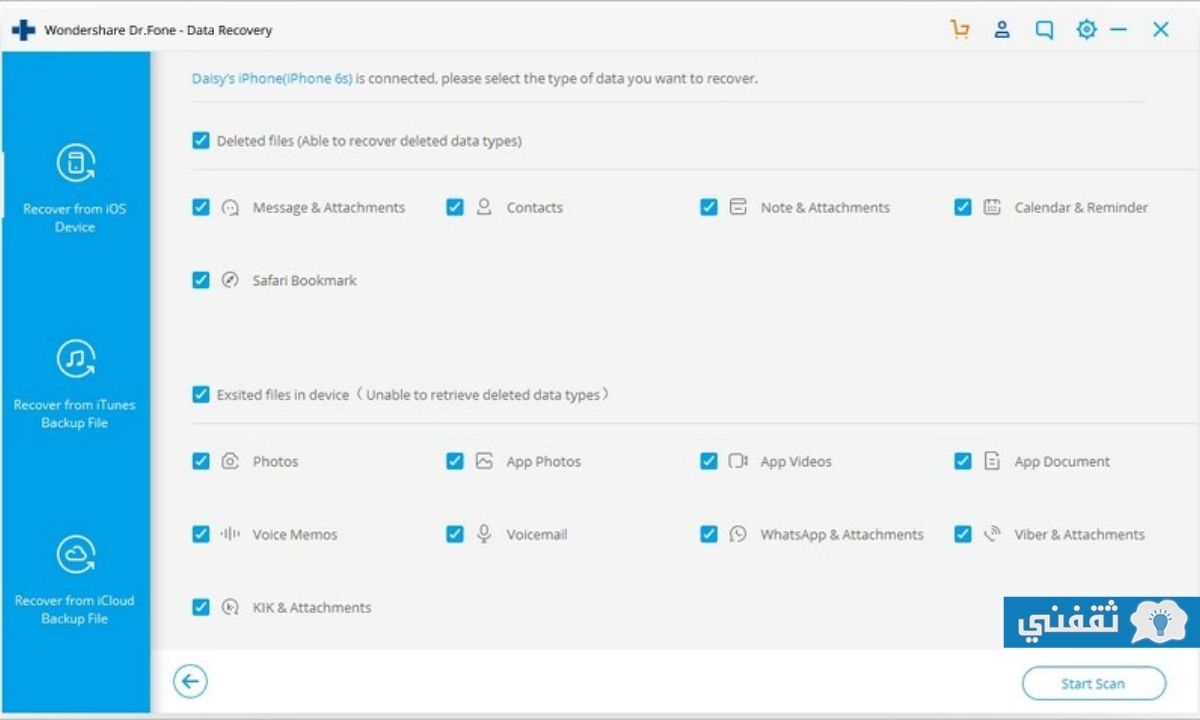Switch to Recover from iOS Device tab
This screenshot has width=1200, height=720.
(76, 190)
